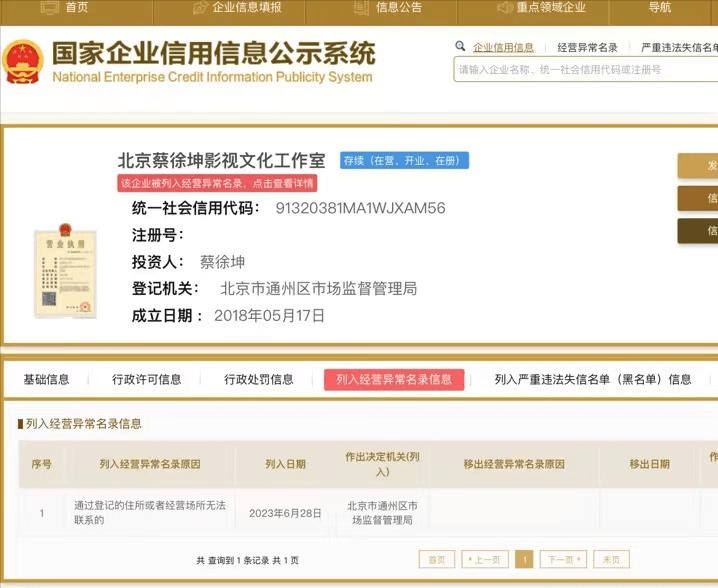Click the founding date 2018年05月17日
Image resolution: width=718 pixels, height=588 pixels.
269,316
